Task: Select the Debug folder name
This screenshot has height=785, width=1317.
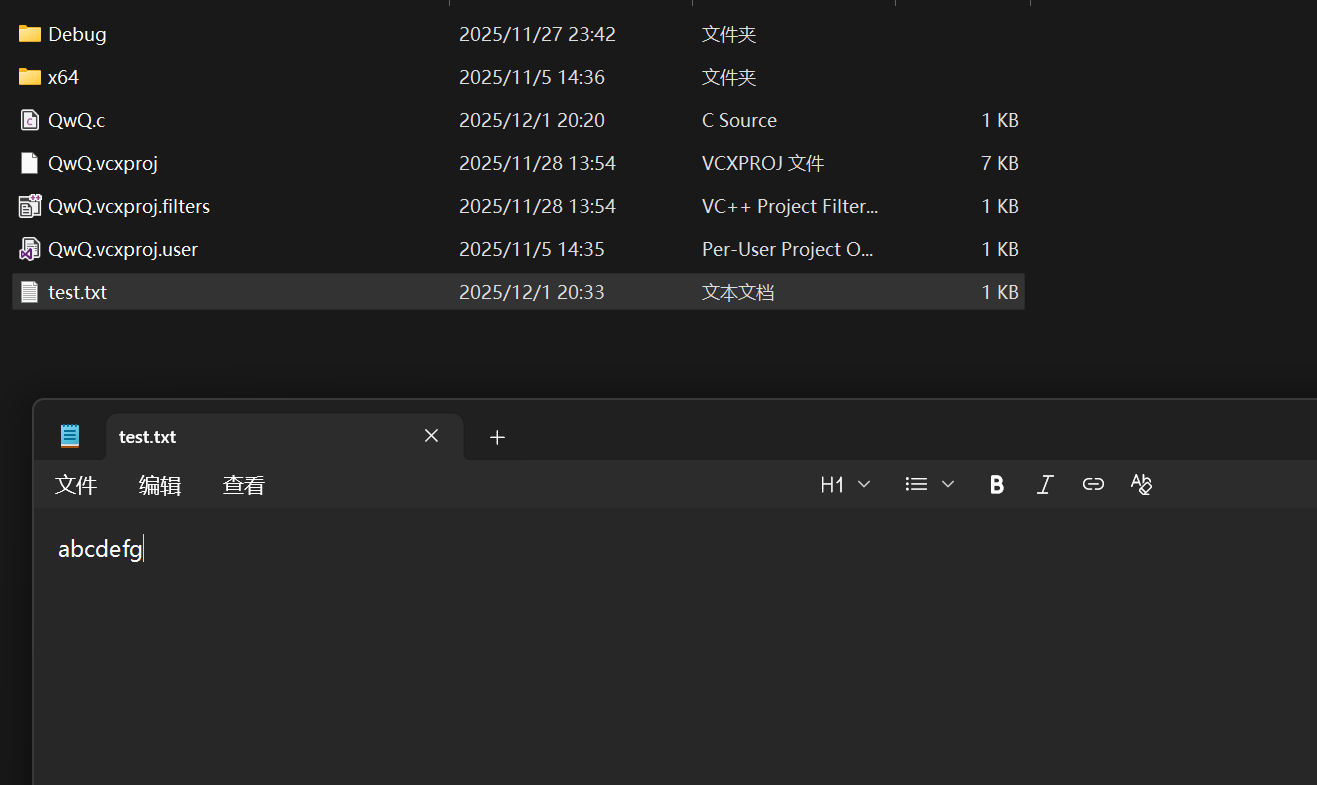Action: [77, 34]
